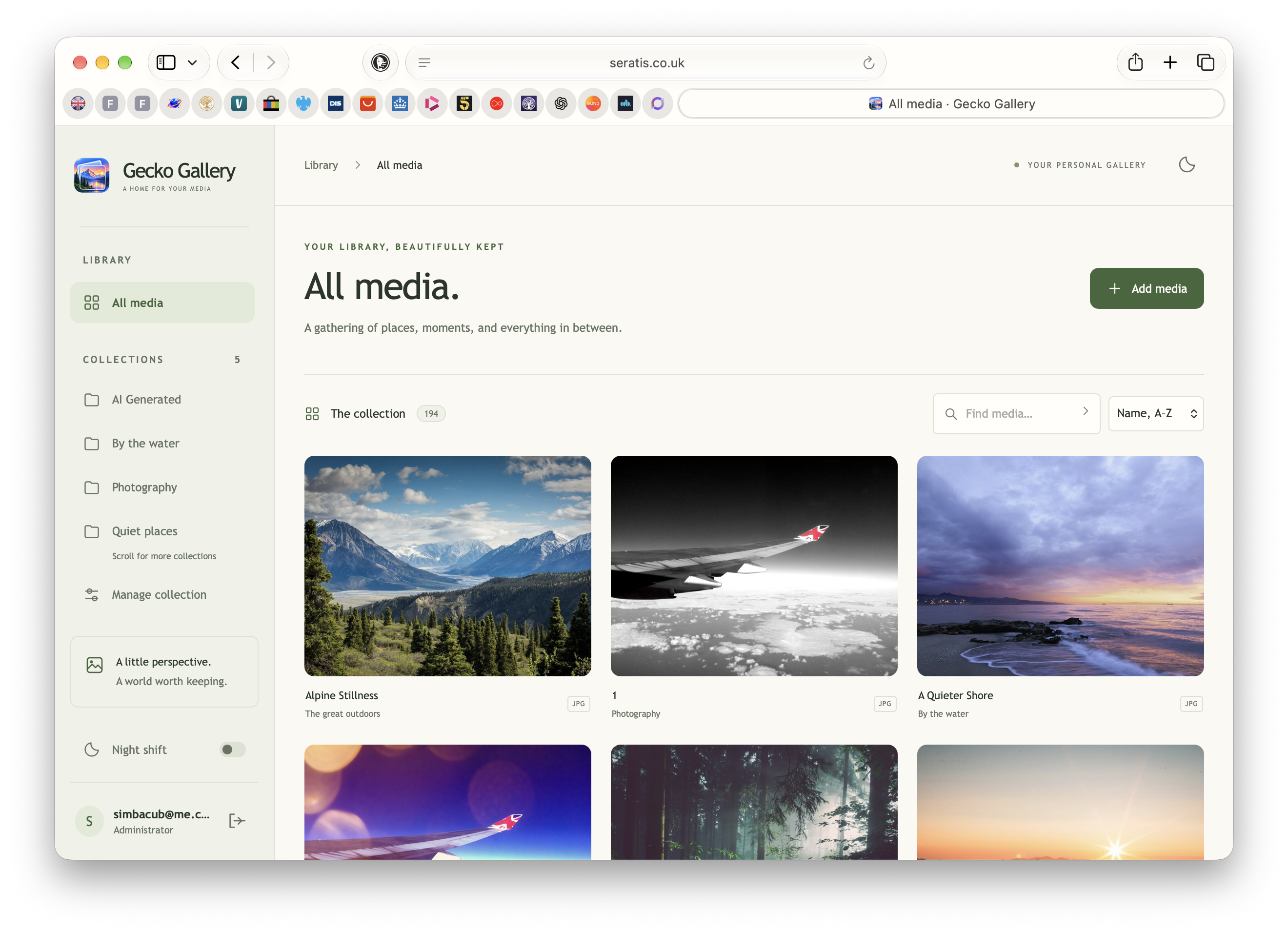Open a new tab with the plus button
The height and width of the screenshot is (932, 1288).
click(x=1169, y=62)
